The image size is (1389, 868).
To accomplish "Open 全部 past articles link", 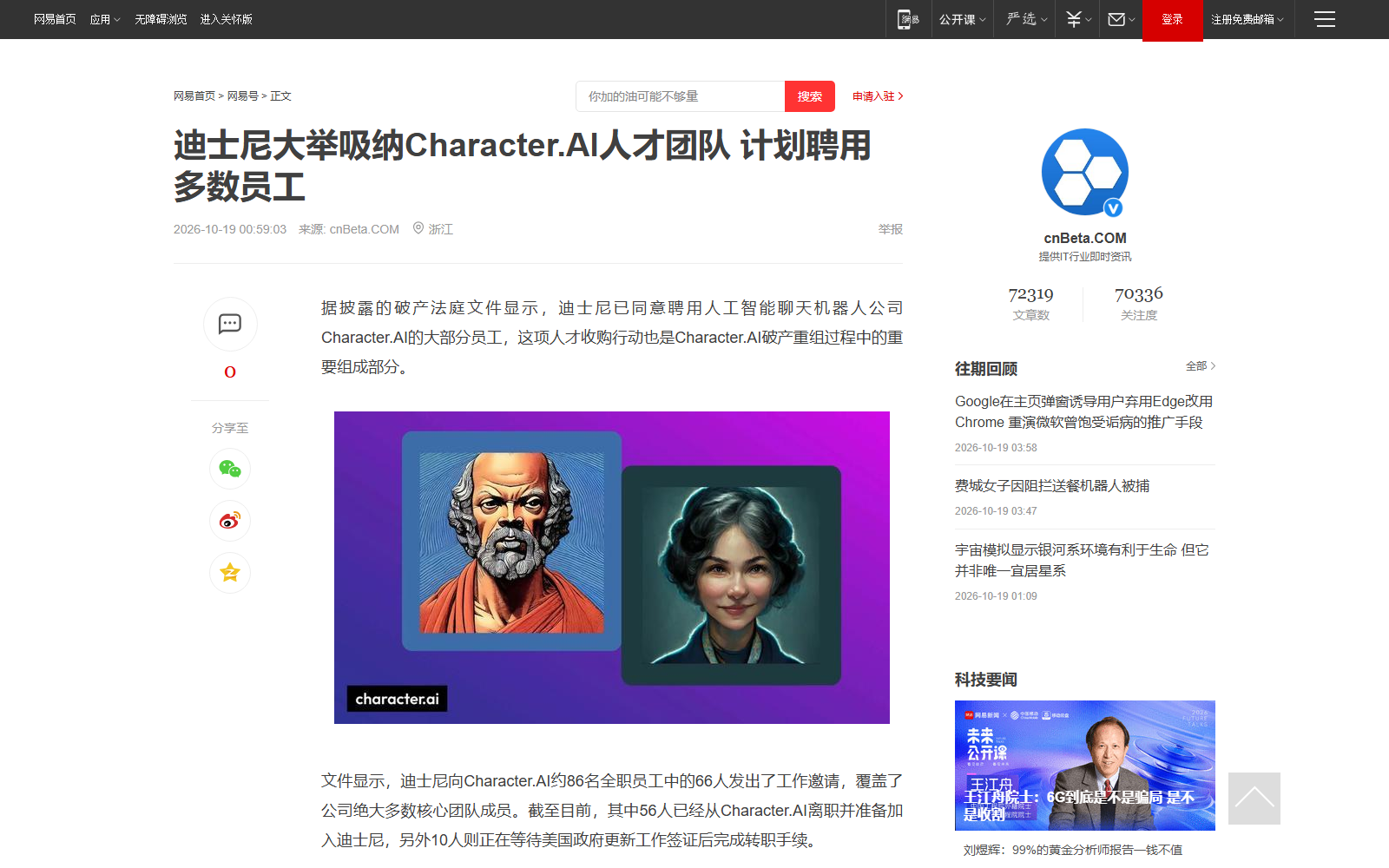I will coord(1201,366).
